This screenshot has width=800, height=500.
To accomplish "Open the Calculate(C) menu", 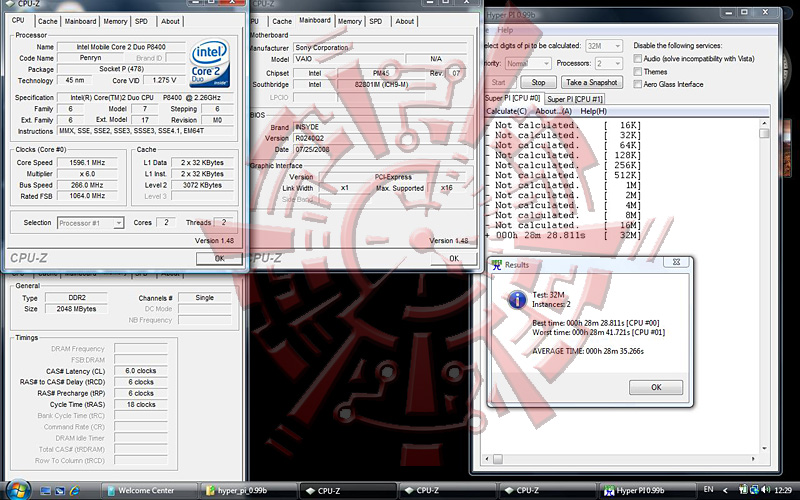I will click(x=506, y=111).
